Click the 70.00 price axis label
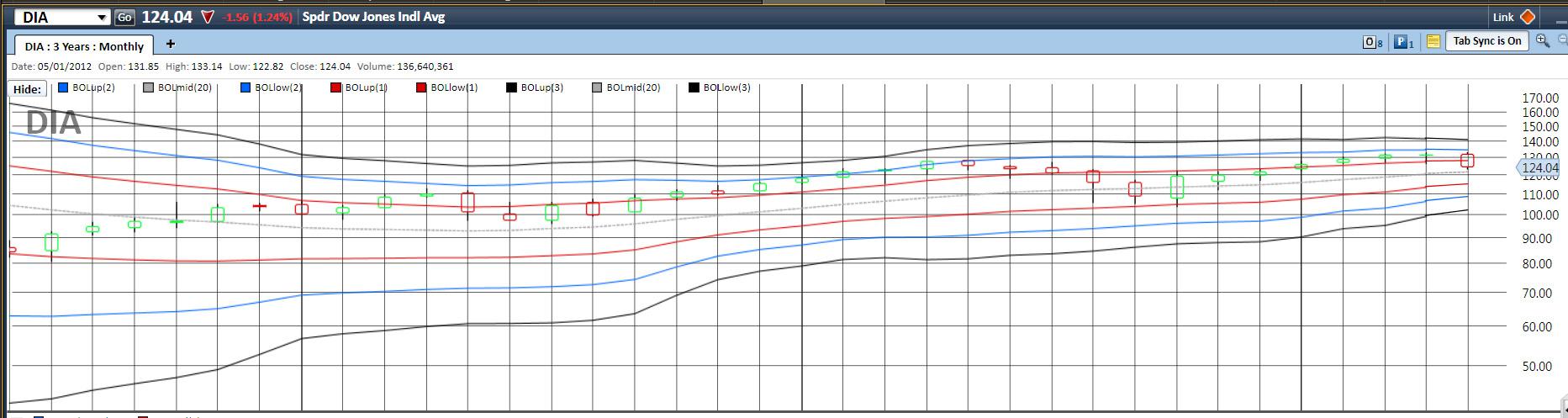1568x418 pixels. tap(1539, 293)
